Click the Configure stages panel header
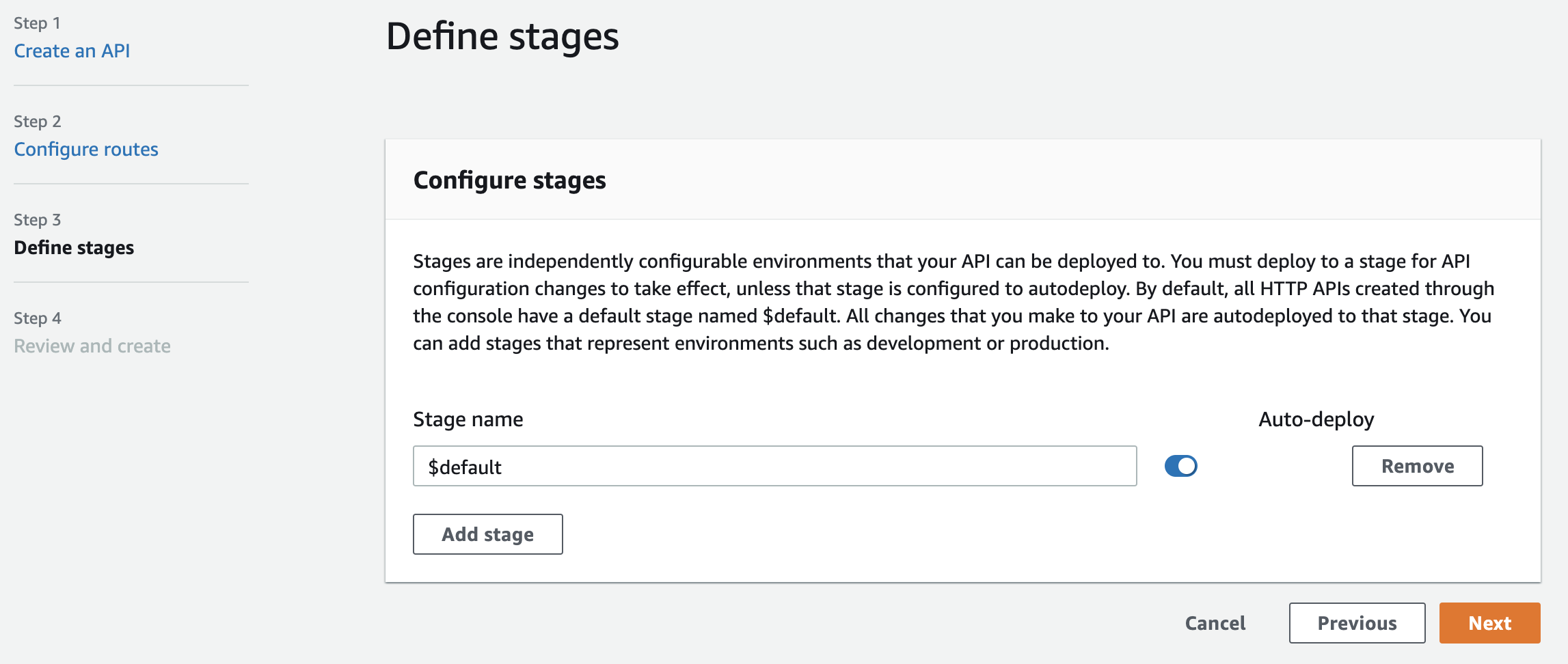This screenshot has height=664, width=1568. [x=509, y=180]
